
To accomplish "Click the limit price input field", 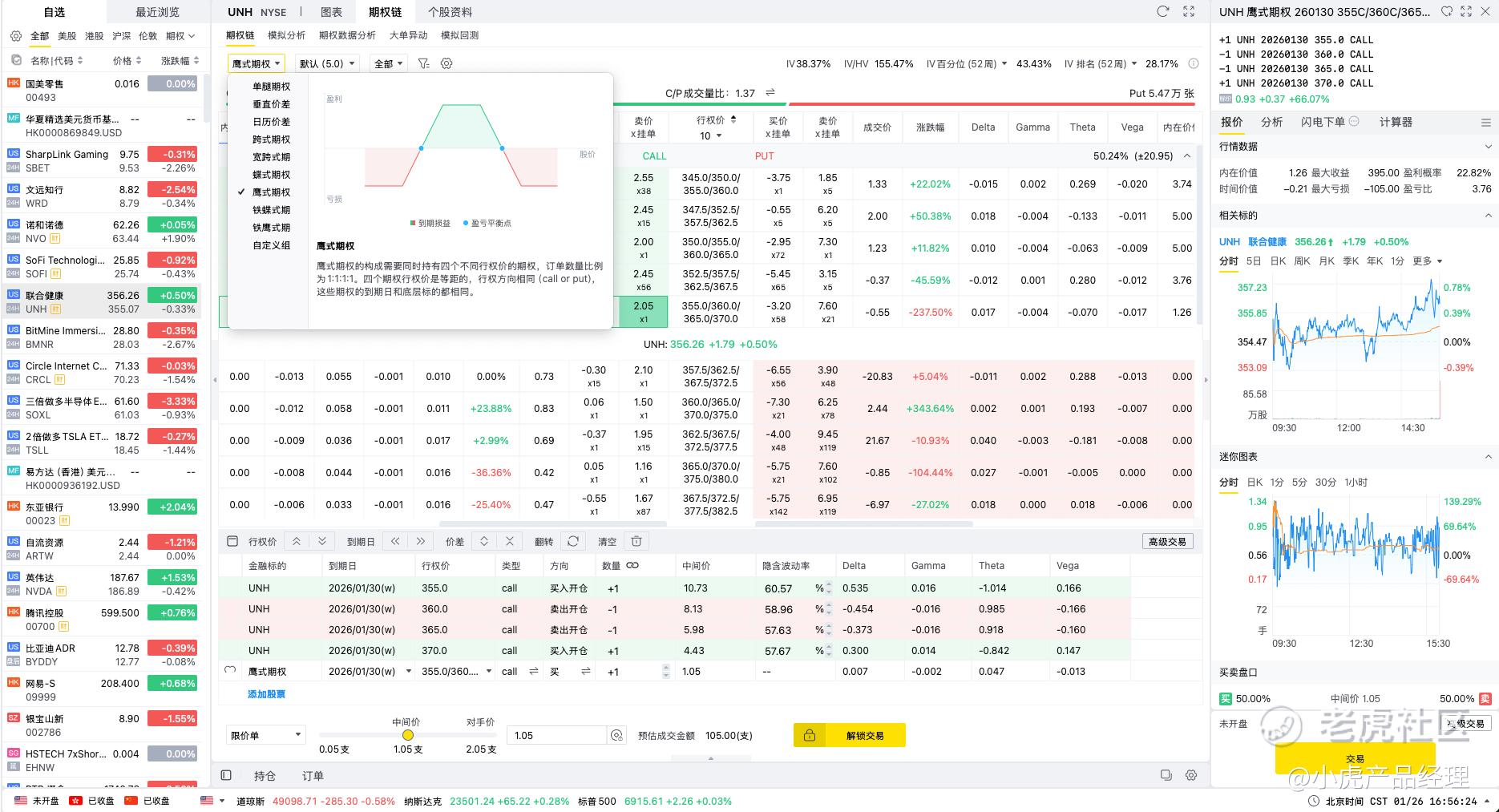I will (557, 735).
